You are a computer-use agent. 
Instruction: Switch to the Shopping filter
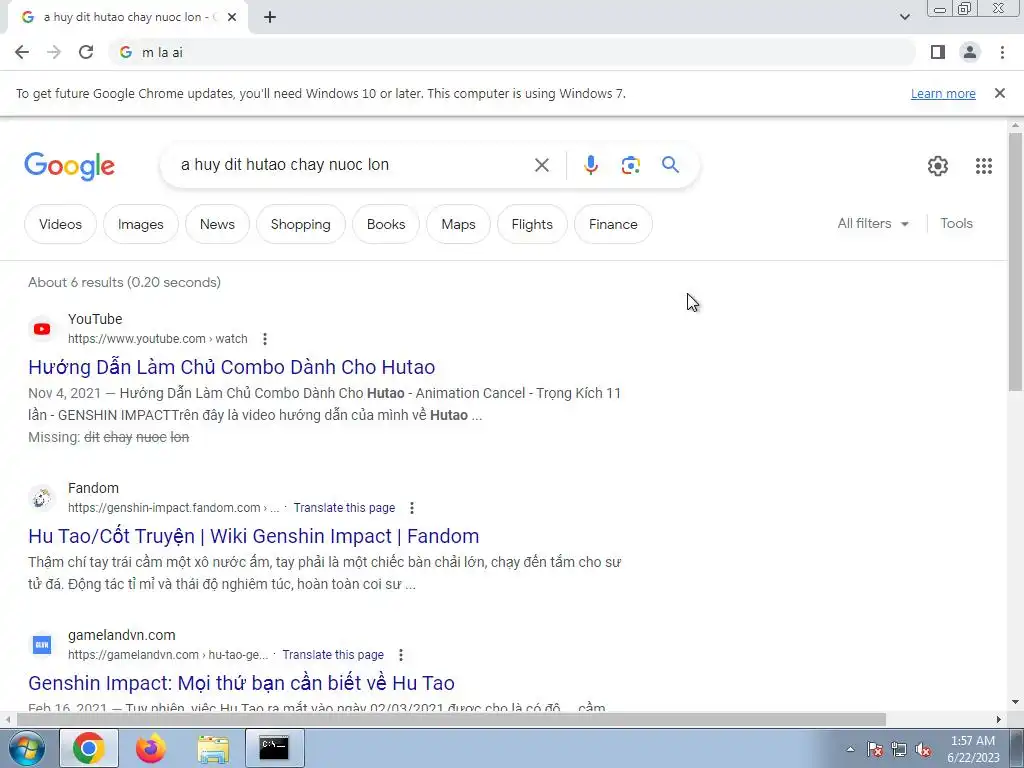[300, 224]
